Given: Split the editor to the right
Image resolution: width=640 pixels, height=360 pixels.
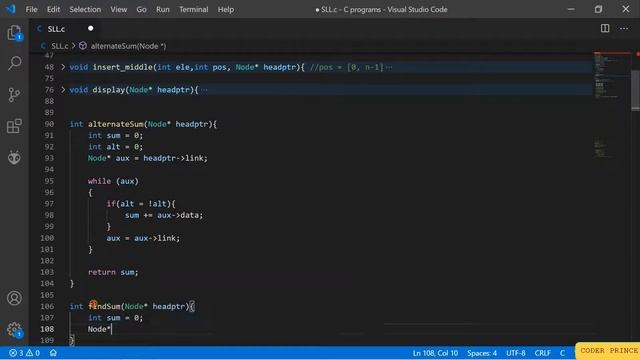Looking at the screenshot, I should coord(605,28).
